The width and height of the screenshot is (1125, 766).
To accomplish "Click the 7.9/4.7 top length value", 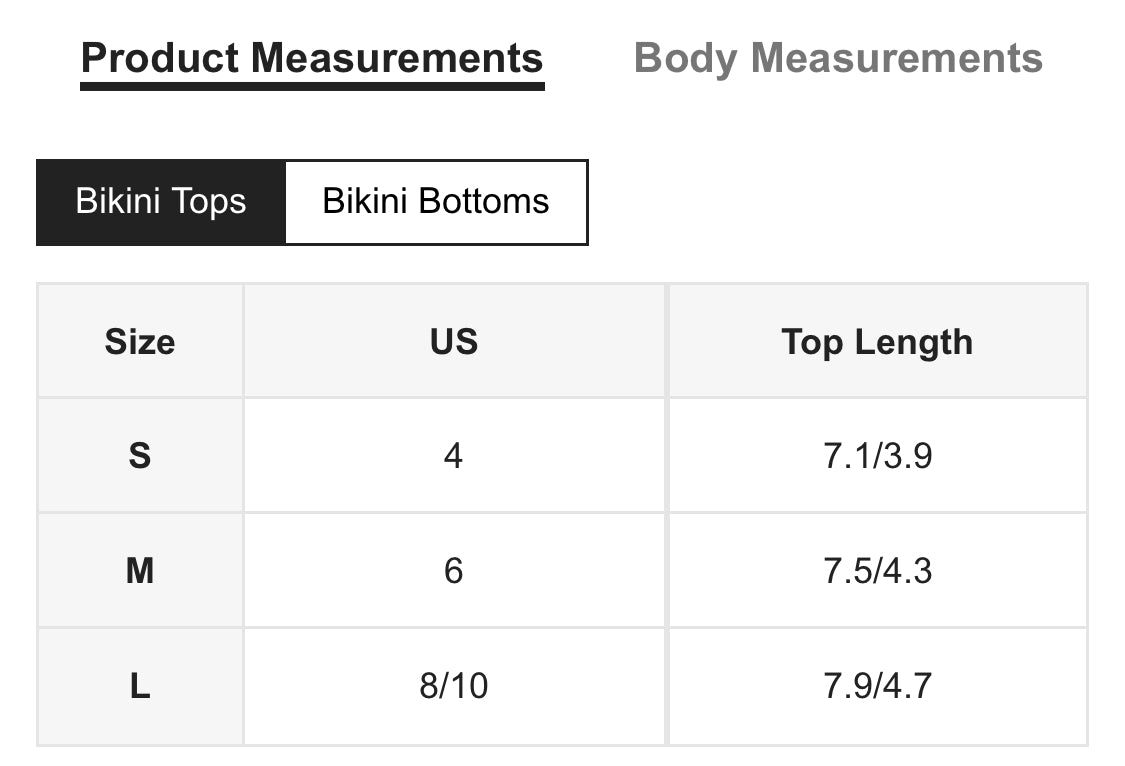I will tap(877, 686).
